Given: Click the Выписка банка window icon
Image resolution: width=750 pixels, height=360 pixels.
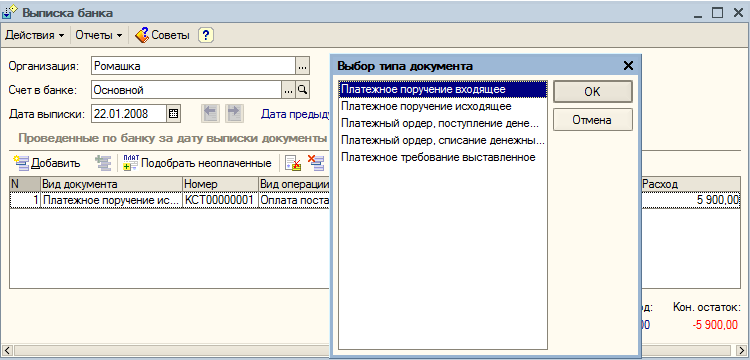Looking at the screenshot, I should tap(10, 12).
